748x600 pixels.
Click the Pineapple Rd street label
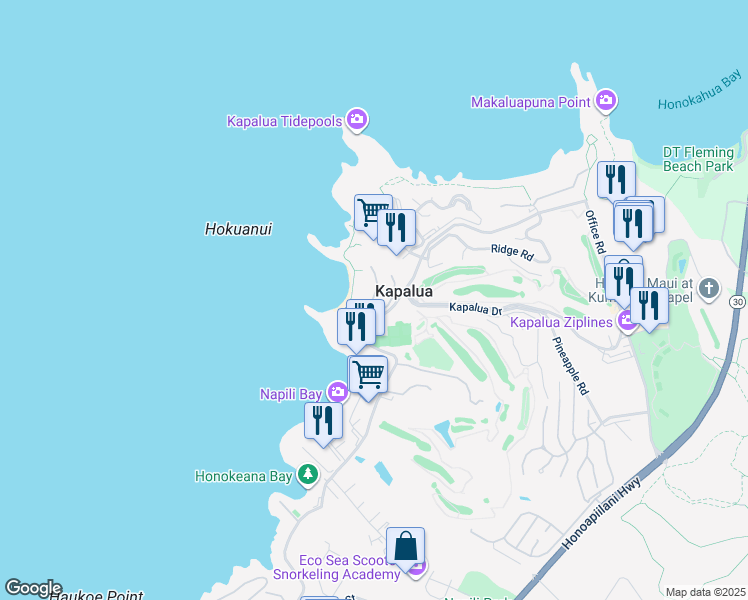(570, 366)
